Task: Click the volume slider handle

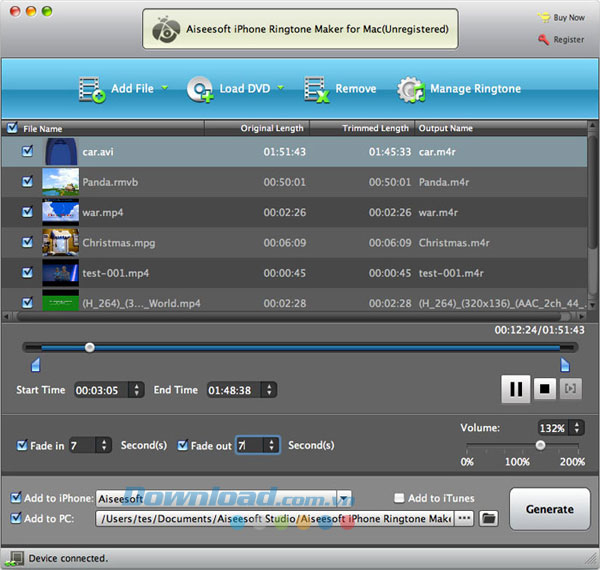Action: tap(540, 445)
